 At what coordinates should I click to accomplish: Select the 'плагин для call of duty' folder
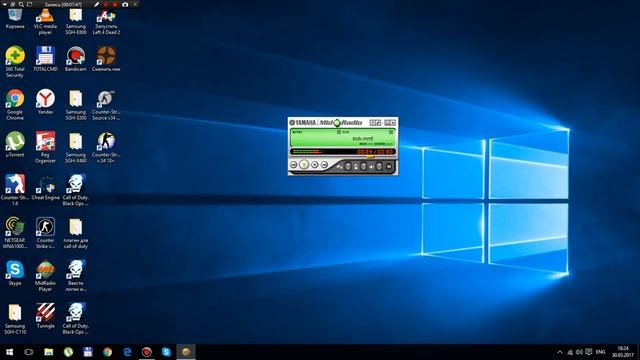coord(76,233)
